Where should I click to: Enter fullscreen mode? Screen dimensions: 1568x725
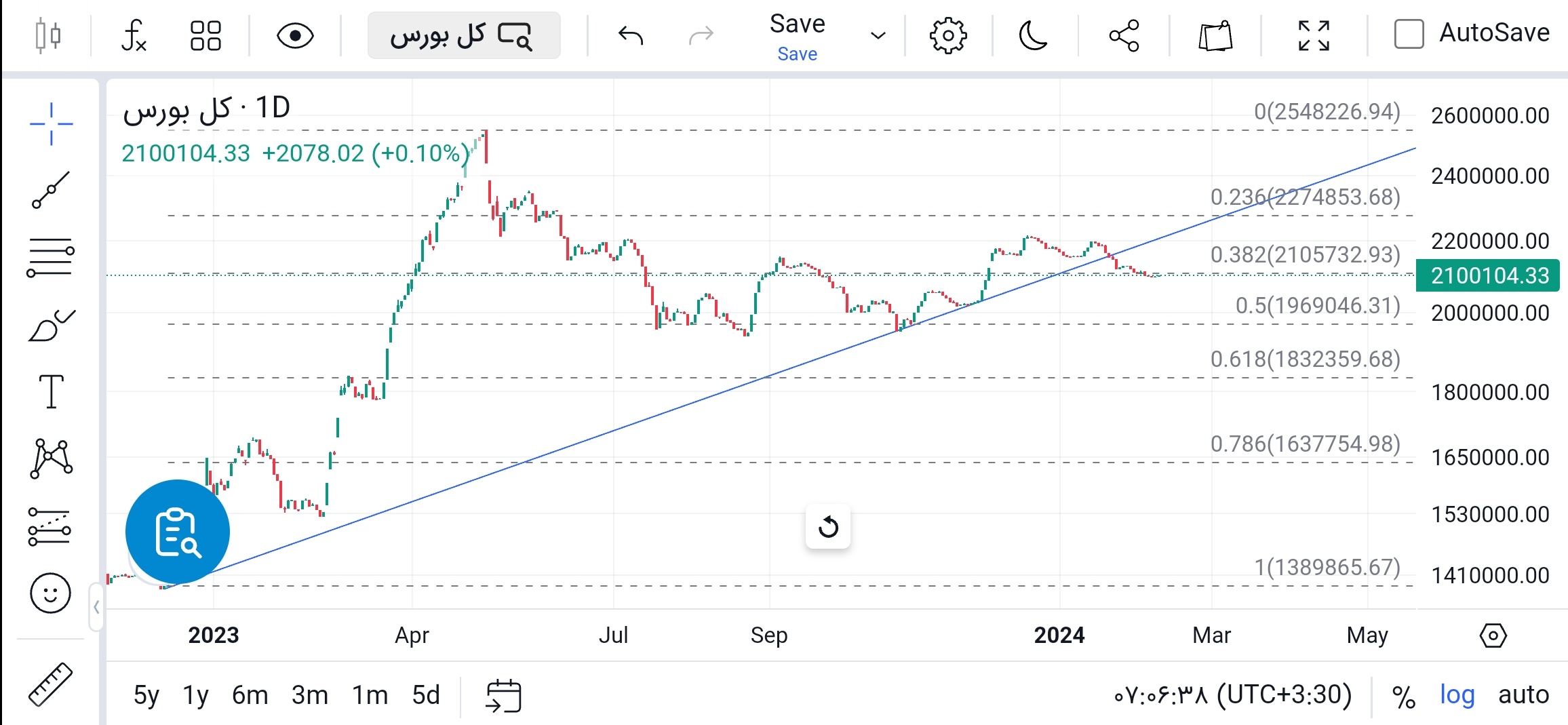click(x=1314, y=35)
